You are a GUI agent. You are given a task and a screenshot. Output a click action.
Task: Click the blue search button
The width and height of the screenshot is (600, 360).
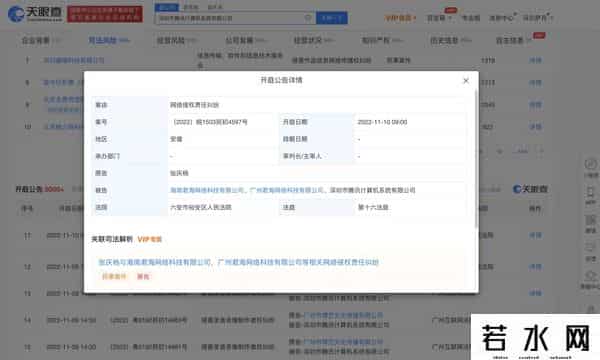click(332, 18)
